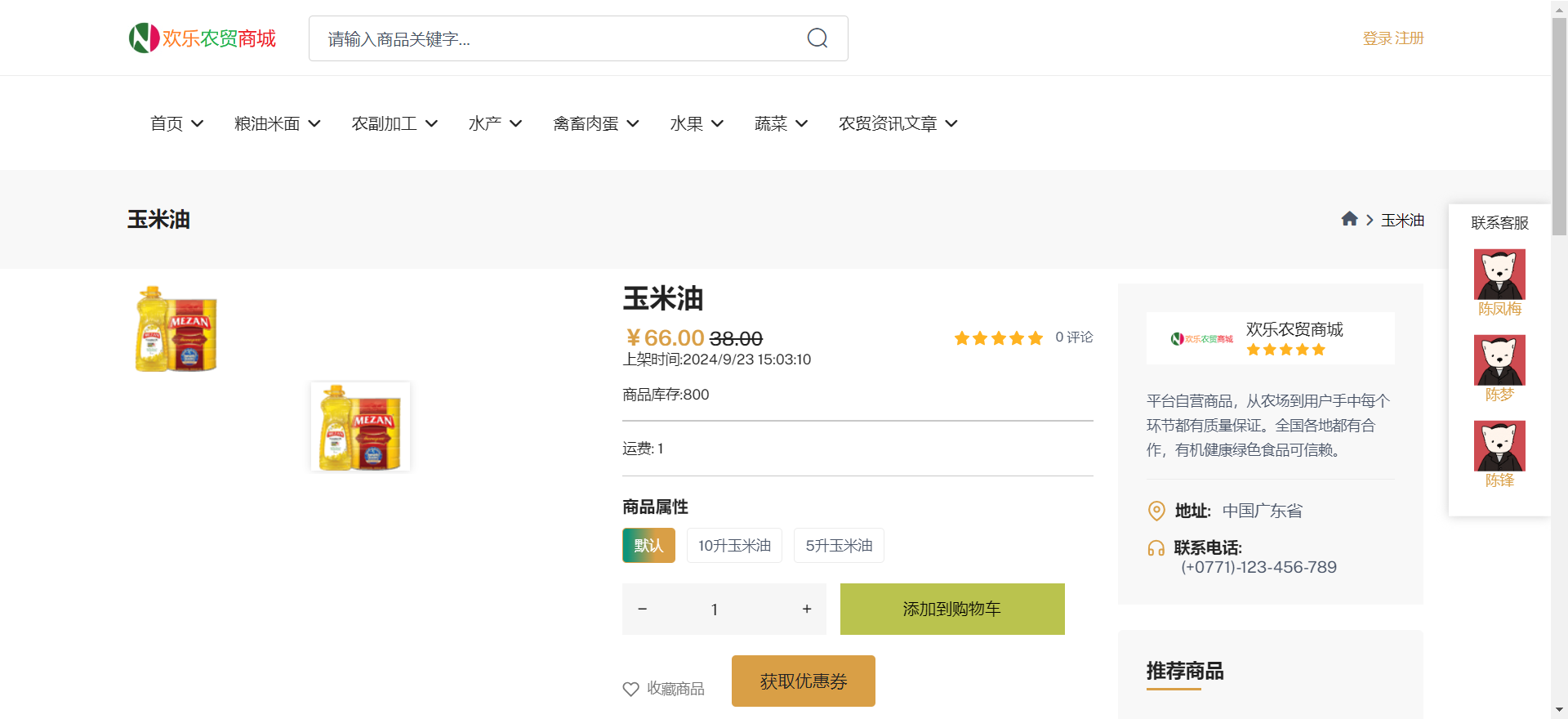Click the search magnifier icon
The image size is (1568, 719).
point(817,38)
